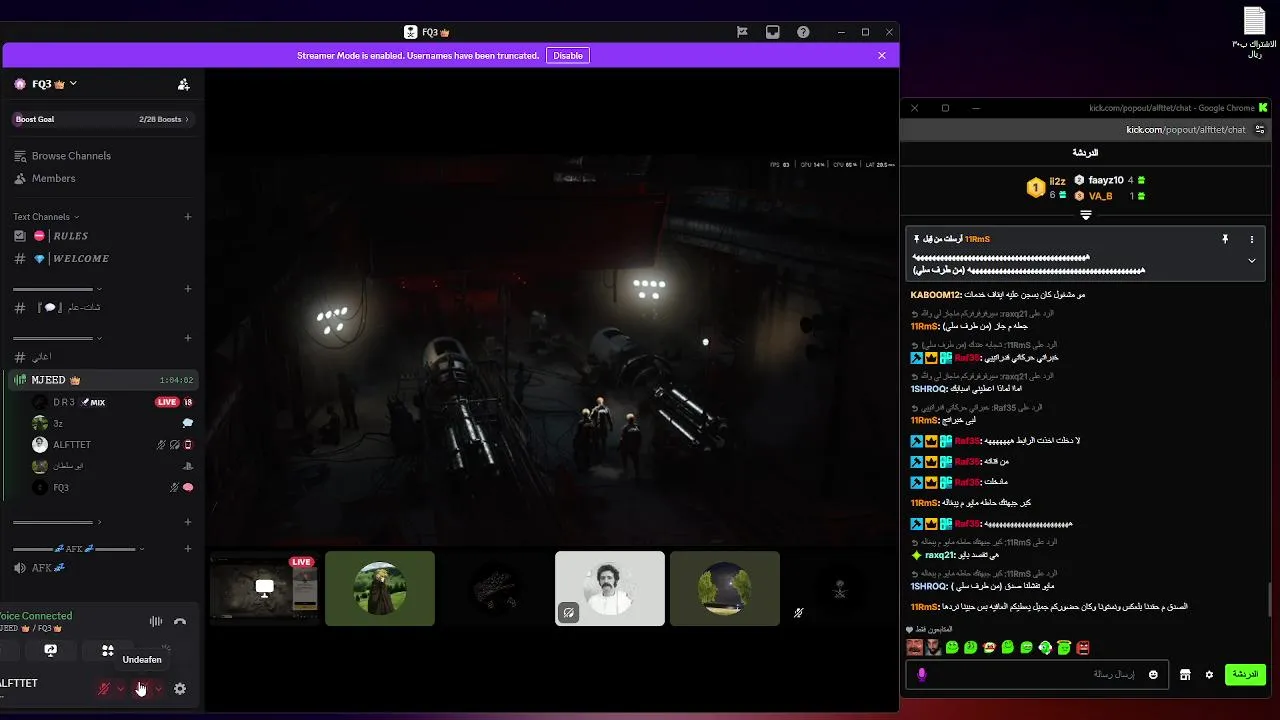
Task: Open the Discord inbox icon
Action: pos(773,32)
